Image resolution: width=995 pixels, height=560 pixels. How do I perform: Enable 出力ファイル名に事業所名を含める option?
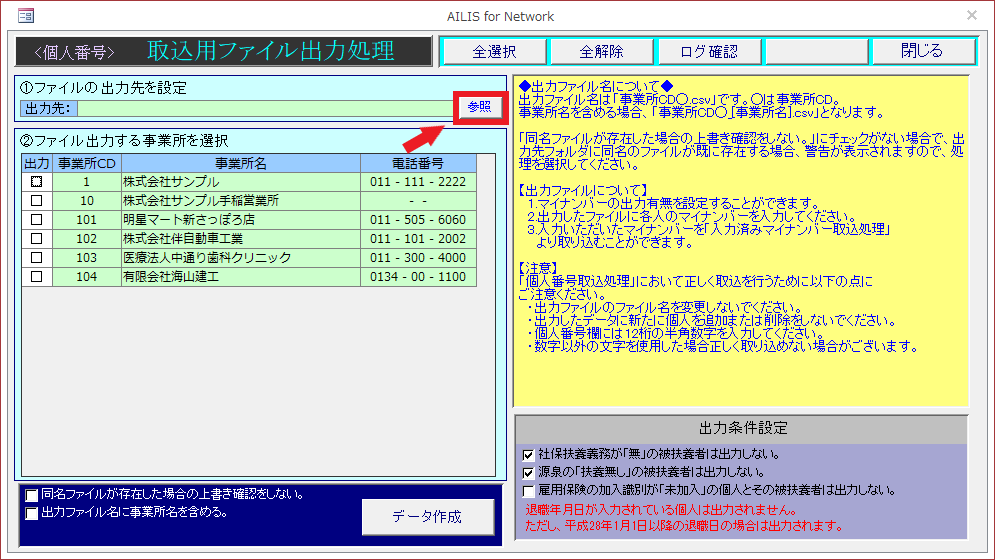point(33,513)
